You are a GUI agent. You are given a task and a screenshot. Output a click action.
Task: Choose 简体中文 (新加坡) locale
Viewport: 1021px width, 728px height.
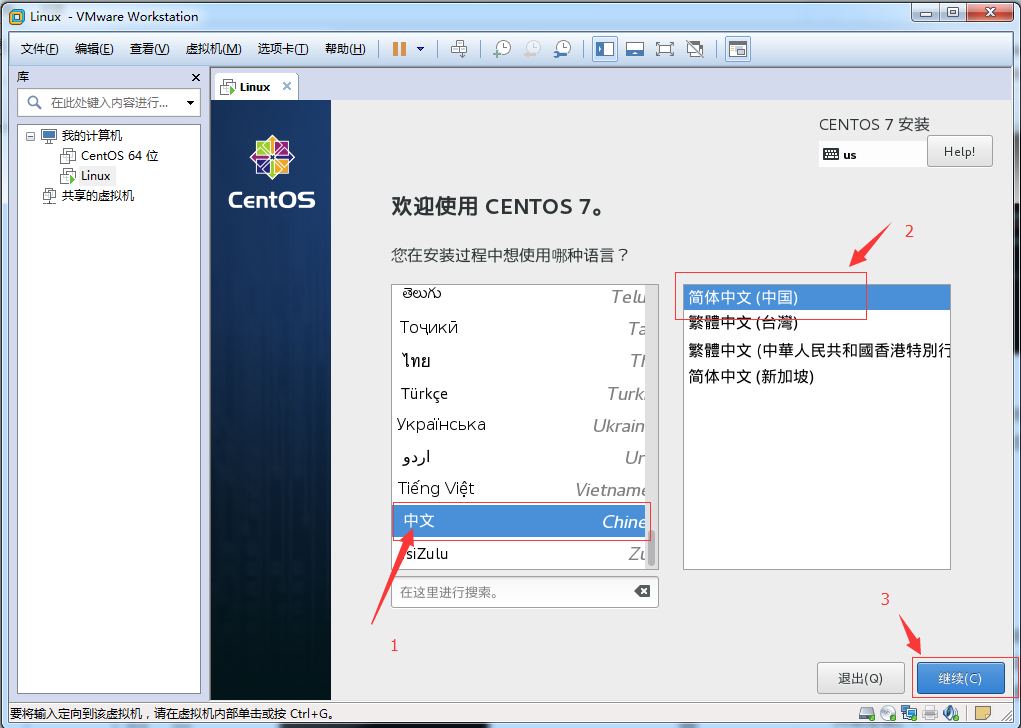click(x=817, y=376)
